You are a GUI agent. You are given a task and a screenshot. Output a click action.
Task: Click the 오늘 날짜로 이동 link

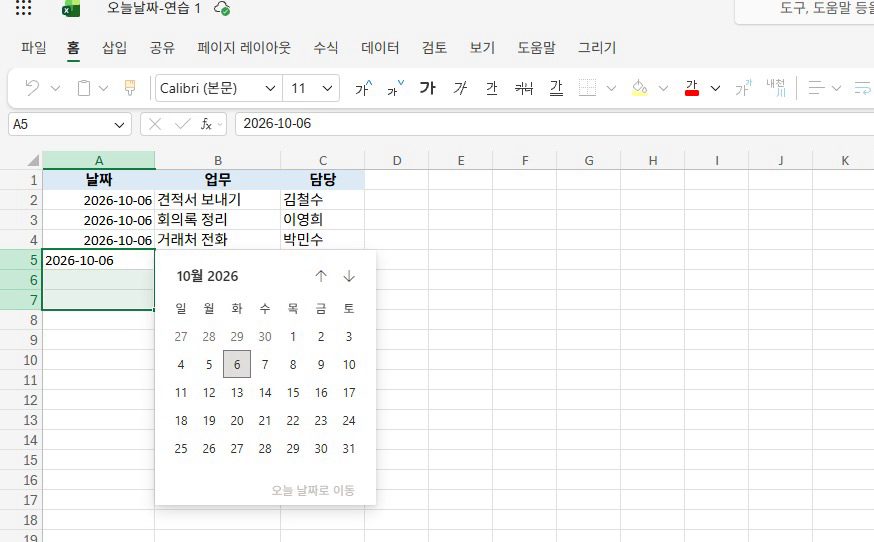pos(313,490)
